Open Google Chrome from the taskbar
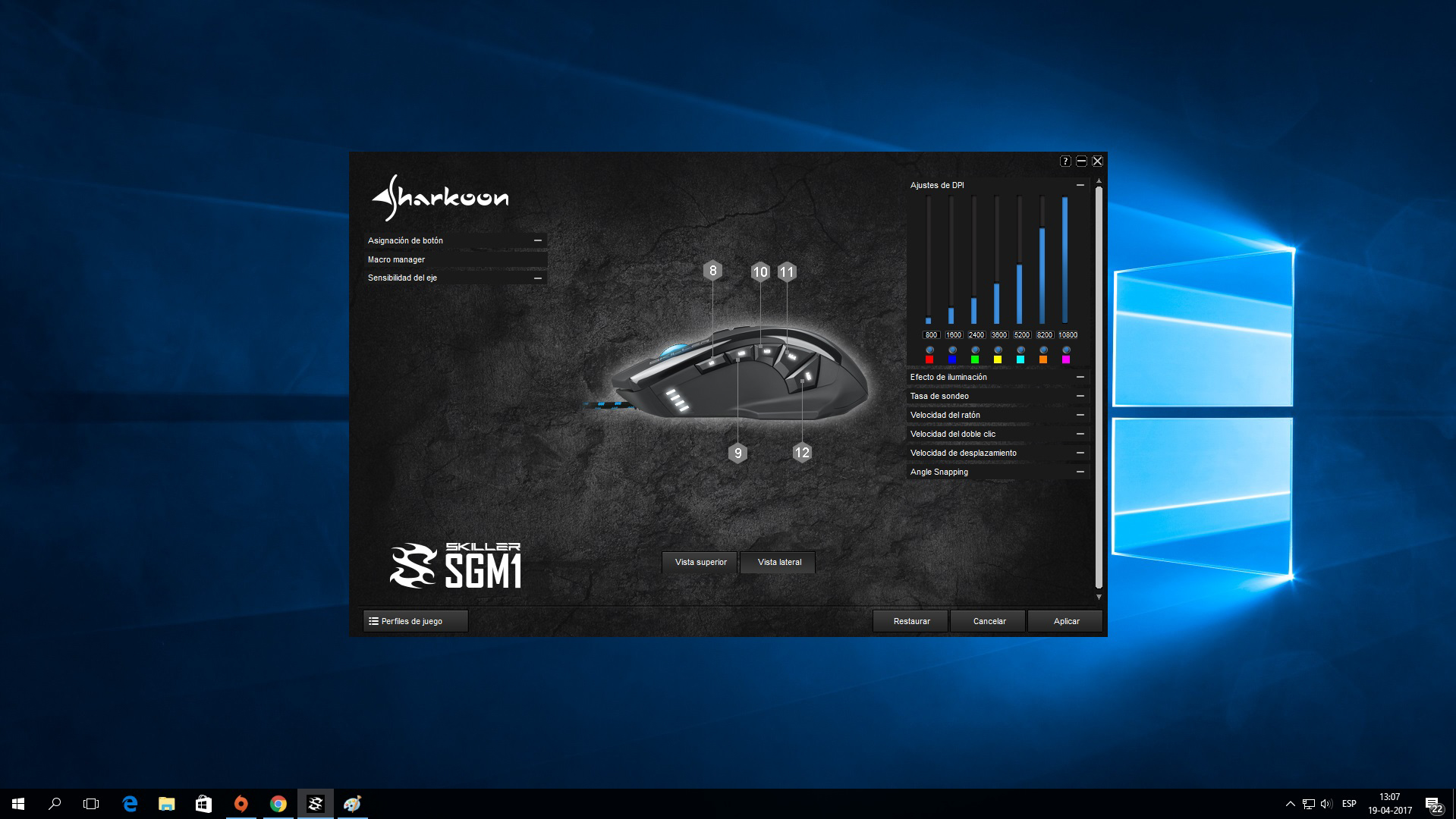 click(x=278, y=804)
